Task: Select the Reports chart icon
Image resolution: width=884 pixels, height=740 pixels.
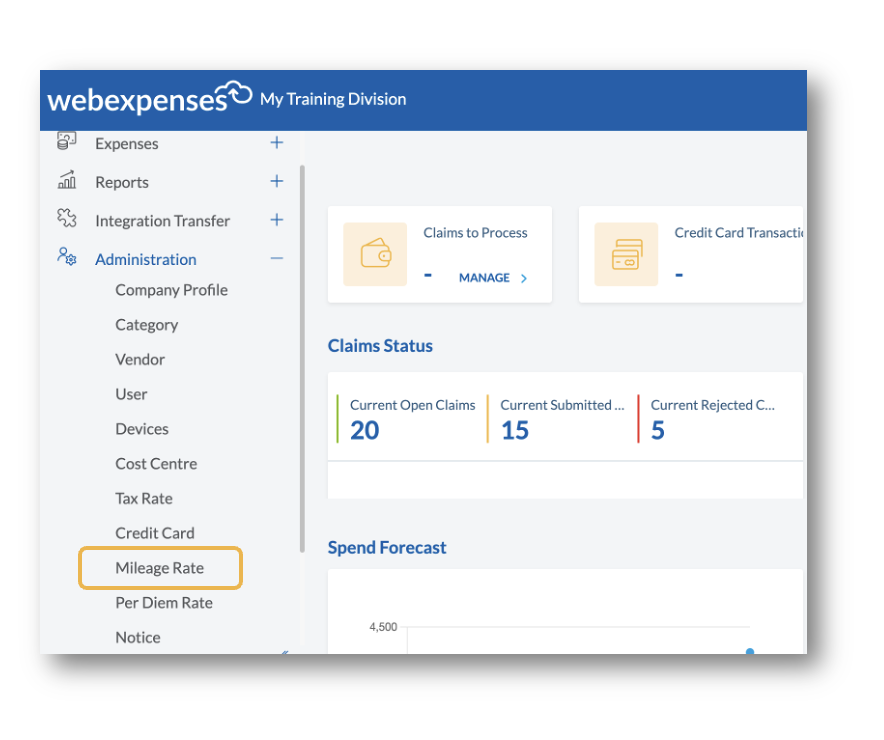Action: coord(66,181)
